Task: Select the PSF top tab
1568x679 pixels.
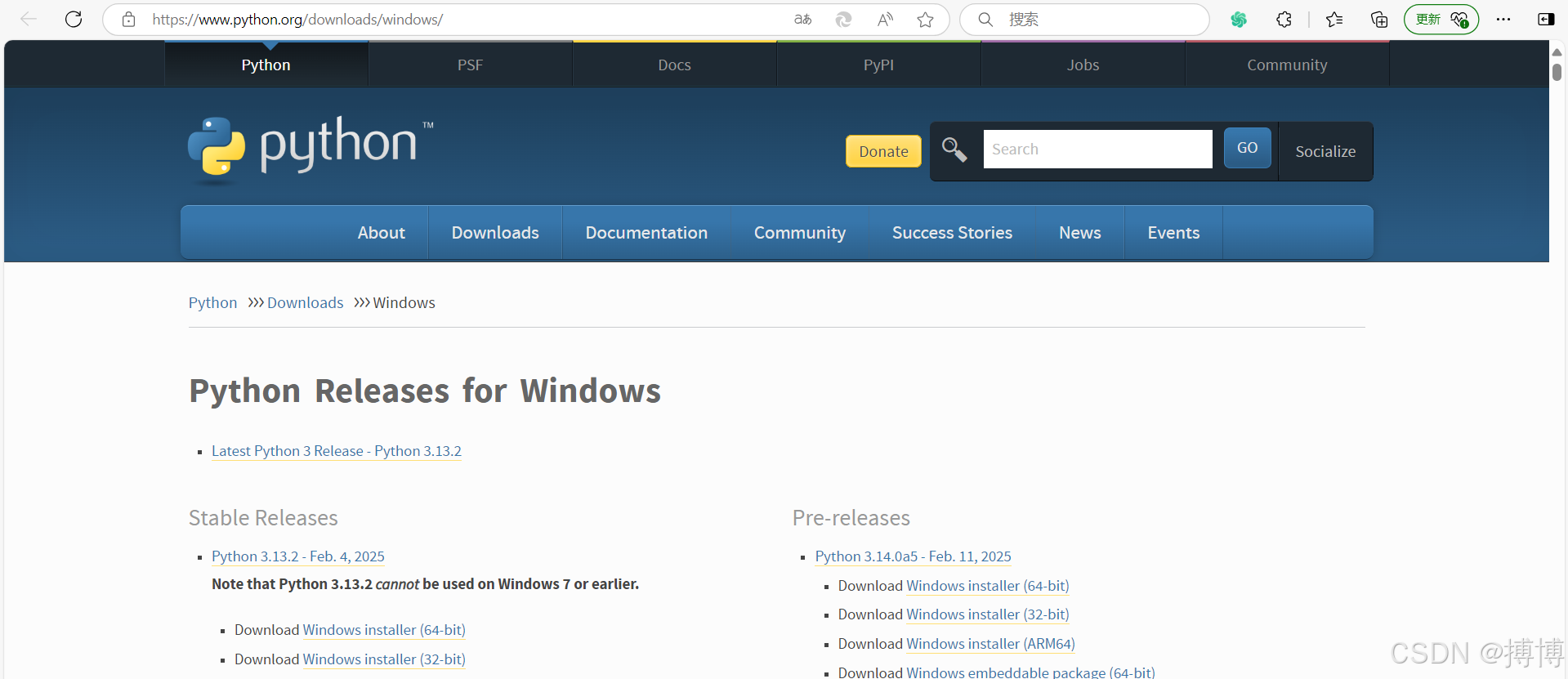Action: (471, 65)
